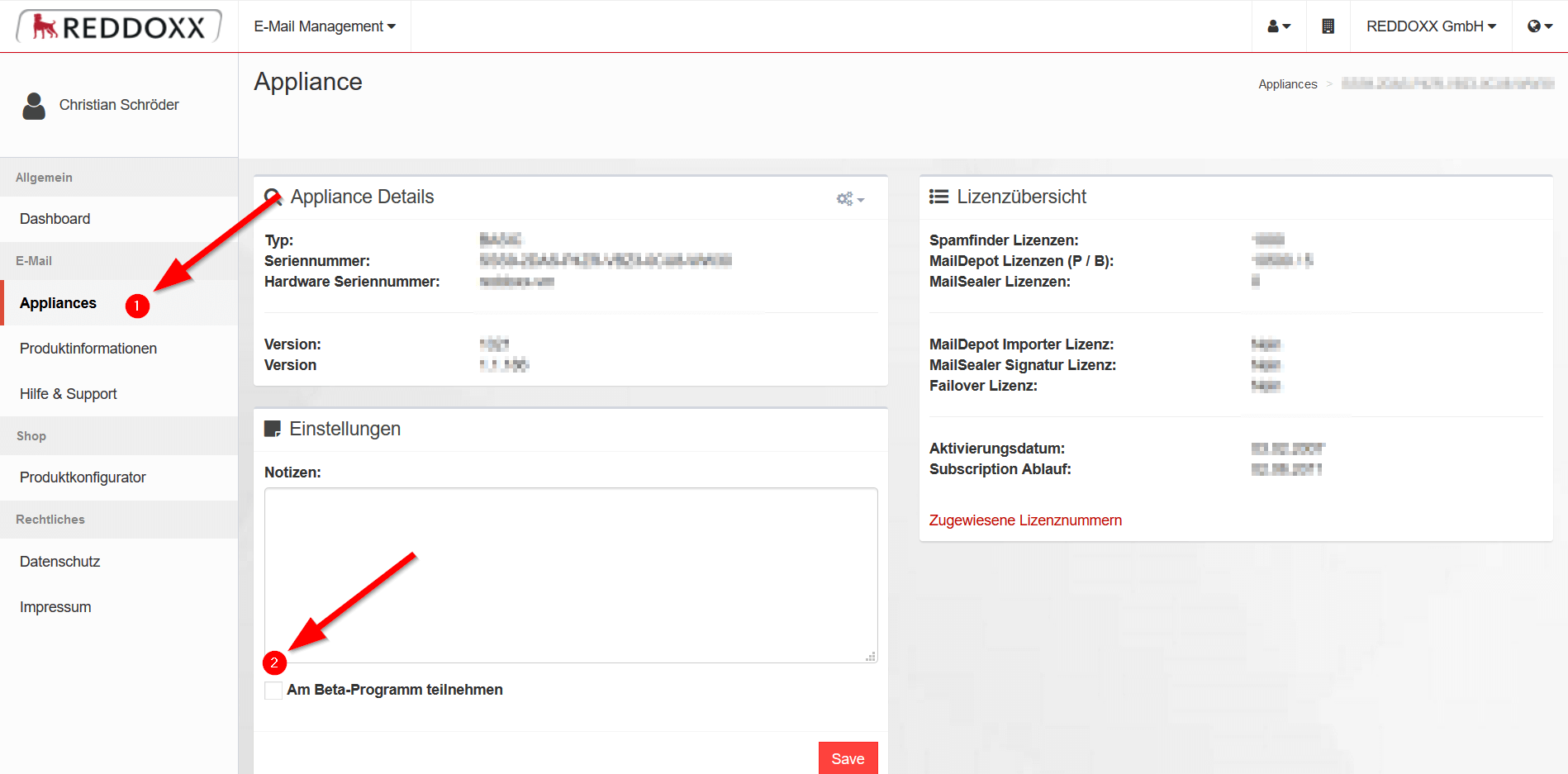The height and width of the screenshot is (774, 1568).
Task: Check the beta program checkbox under Notizen
Action: [x=273, y=690]
